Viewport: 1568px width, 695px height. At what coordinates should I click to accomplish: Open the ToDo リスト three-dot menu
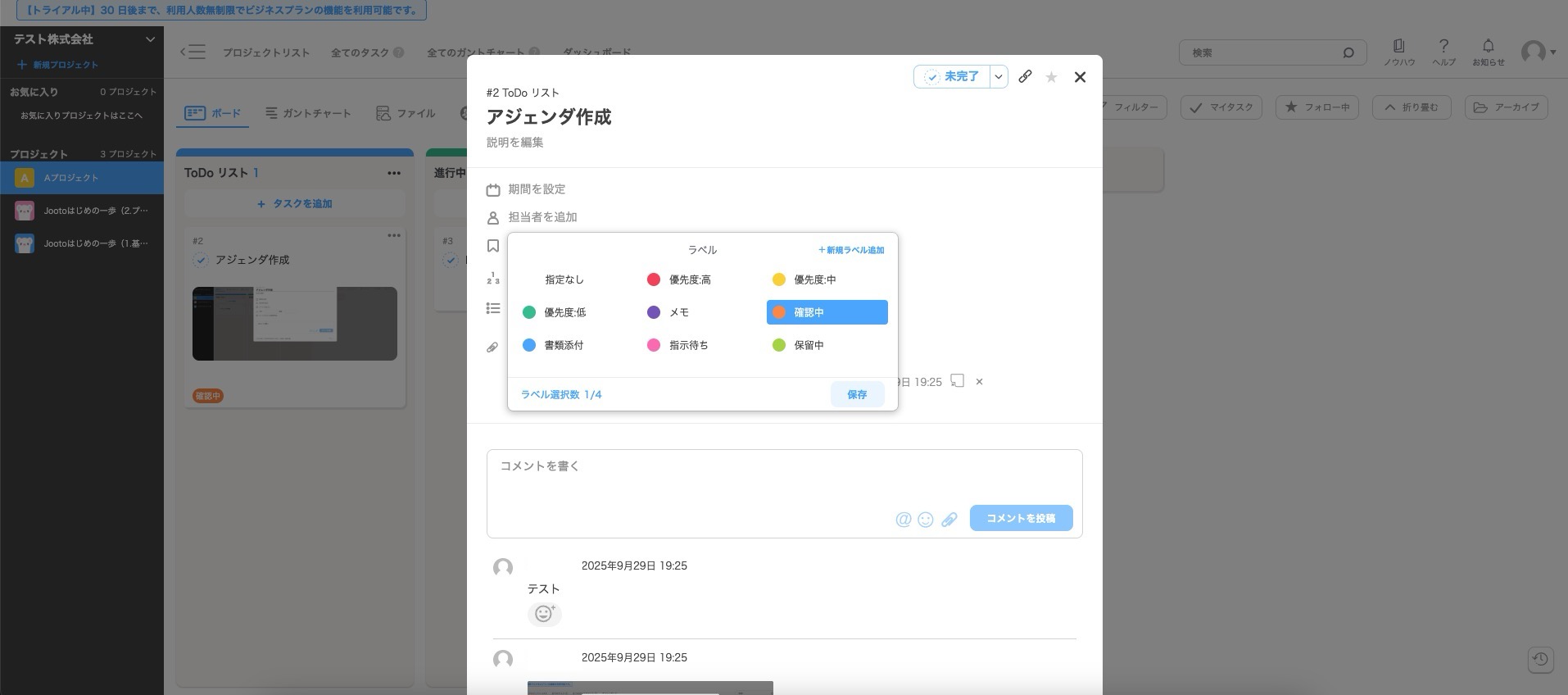point(394,173)
